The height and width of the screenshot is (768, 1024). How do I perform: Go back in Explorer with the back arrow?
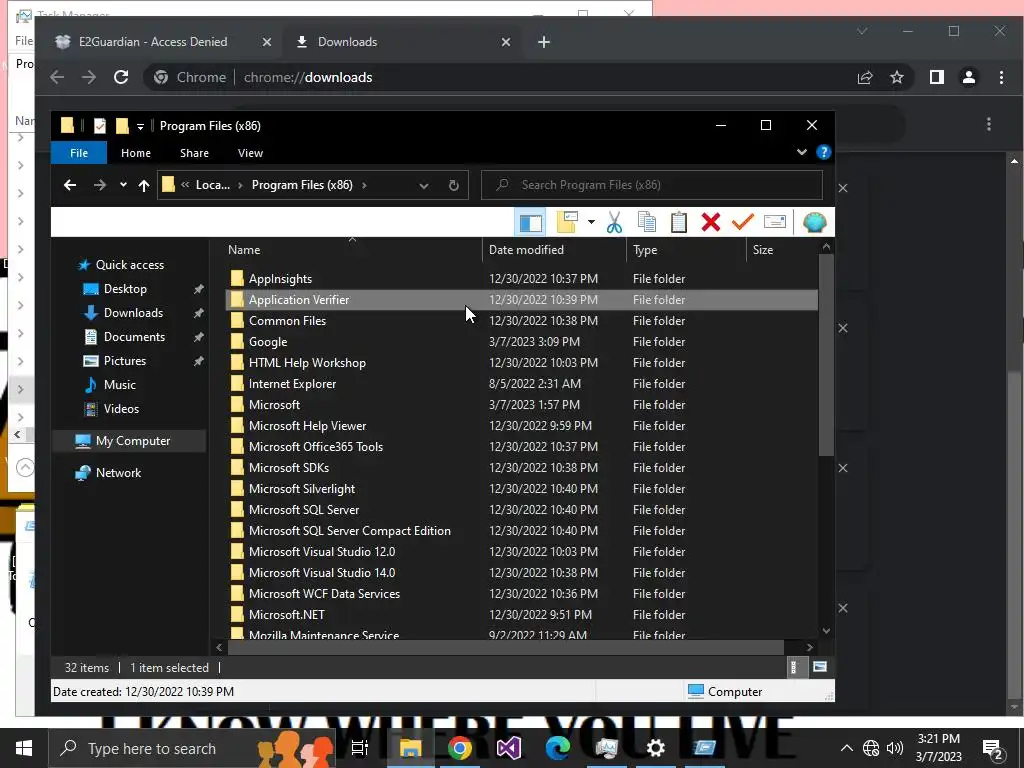coord(70,185)
